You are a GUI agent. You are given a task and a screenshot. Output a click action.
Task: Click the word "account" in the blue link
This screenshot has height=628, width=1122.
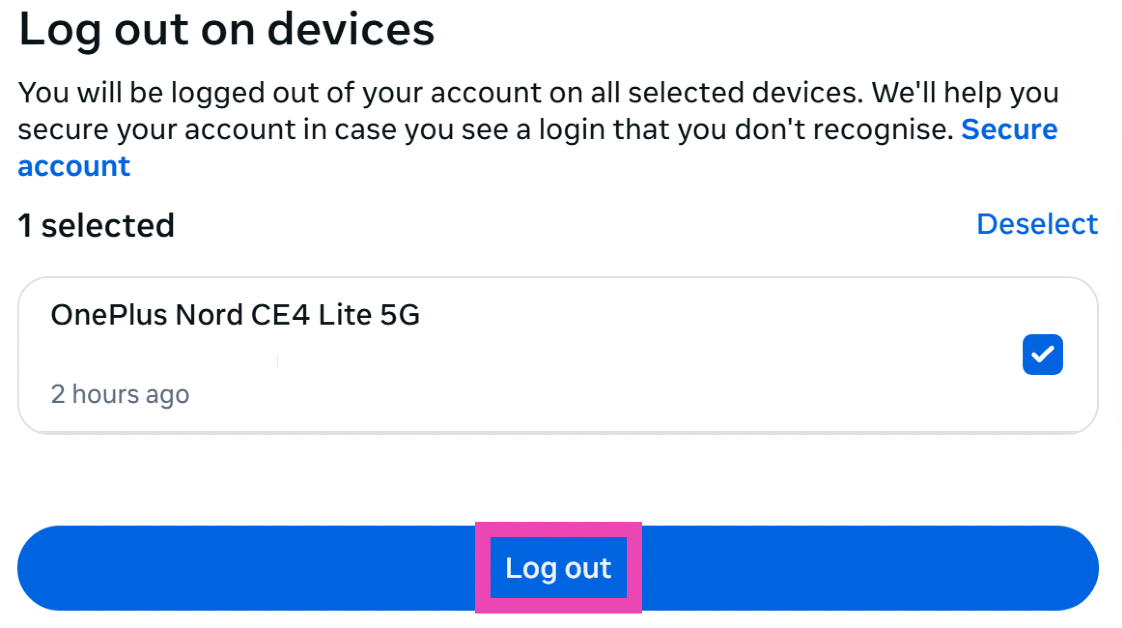point(74,166)
